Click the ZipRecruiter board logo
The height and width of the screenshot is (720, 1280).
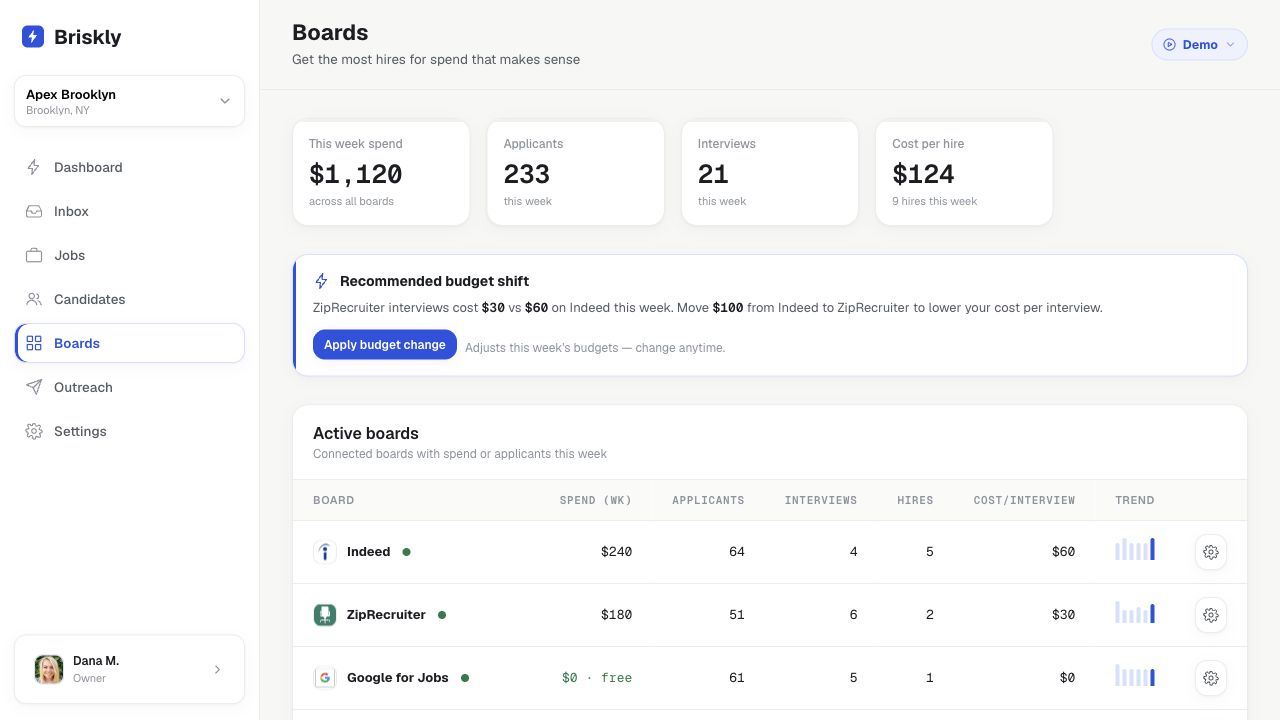pyautogui.click(x=325, y=615)
